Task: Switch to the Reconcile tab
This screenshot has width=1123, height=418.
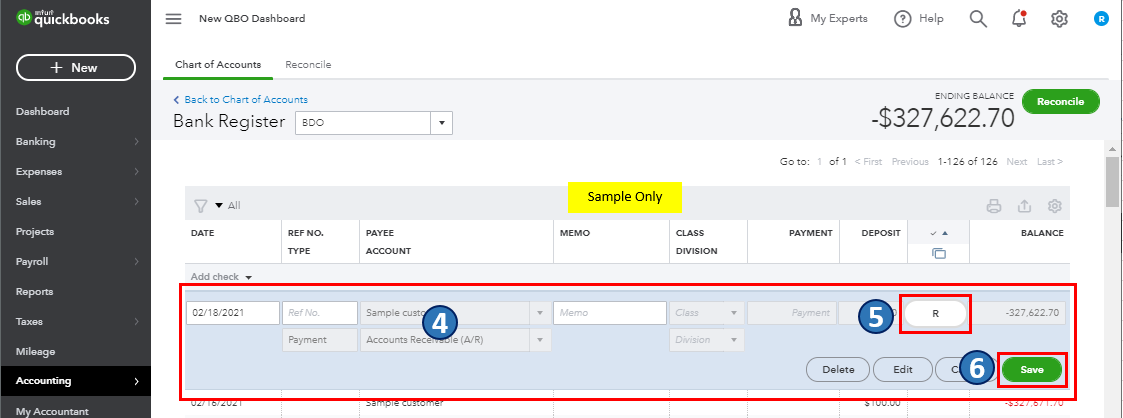Action: pyautogui.click(x=308, y=65)
